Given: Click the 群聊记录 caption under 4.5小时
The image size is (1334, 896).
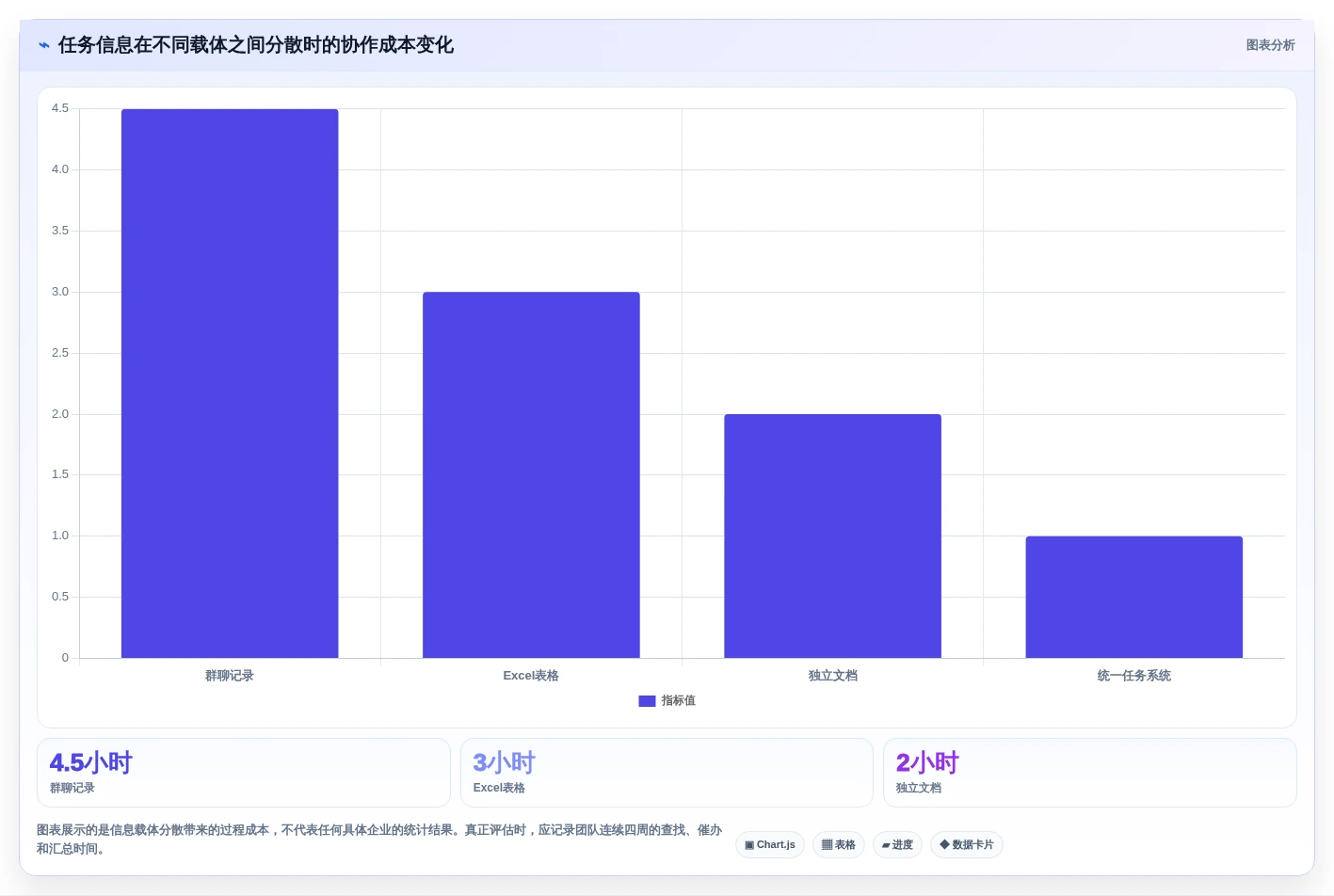Looking at the screenshot, I should click(x=72, y=788).
